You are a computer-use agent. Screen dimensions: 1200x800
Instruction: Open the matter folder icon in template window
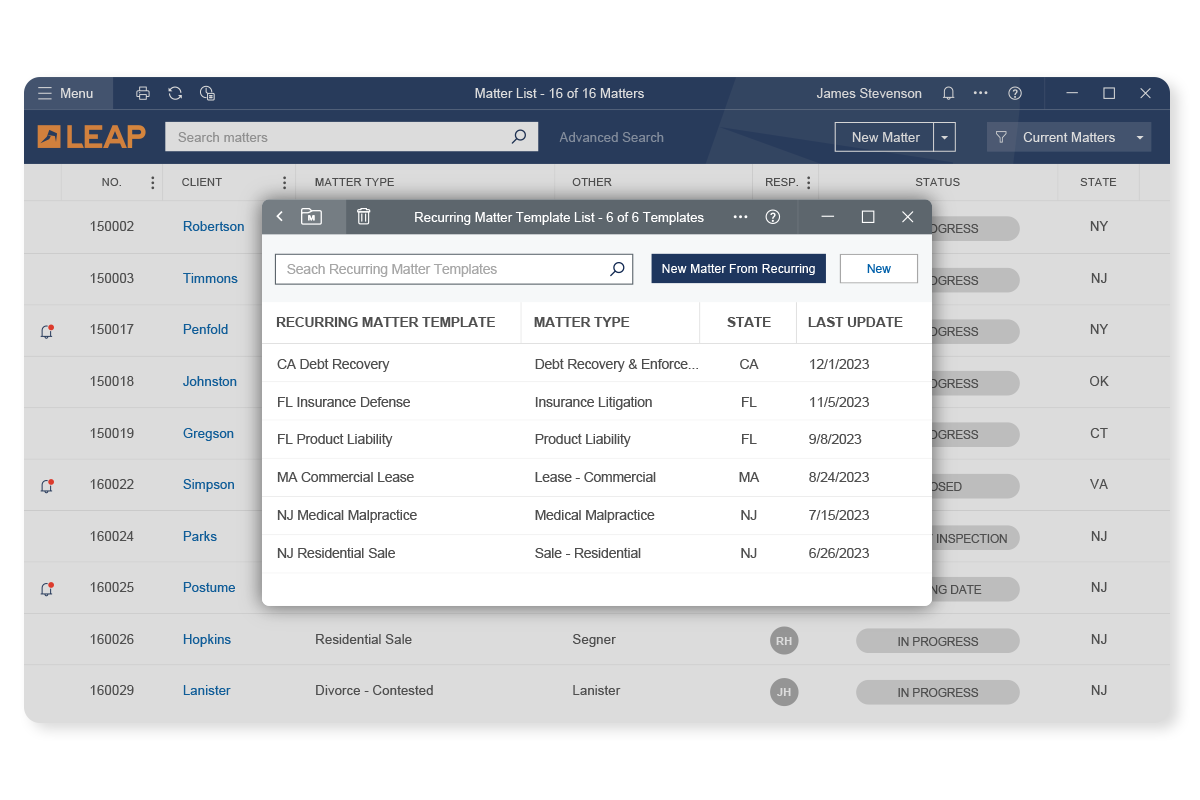tap(310, 216)
